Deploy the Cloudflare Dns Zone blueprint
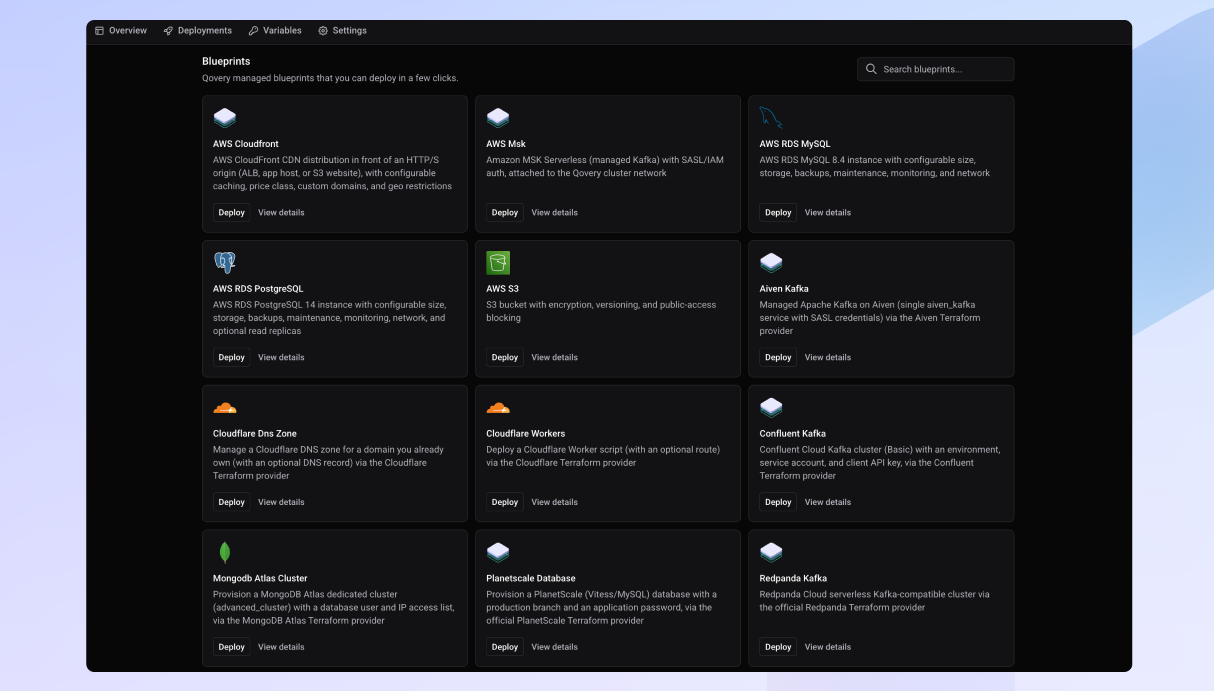Image resolution: width=1214 pixels, height=691 pixels. [232, 502]
